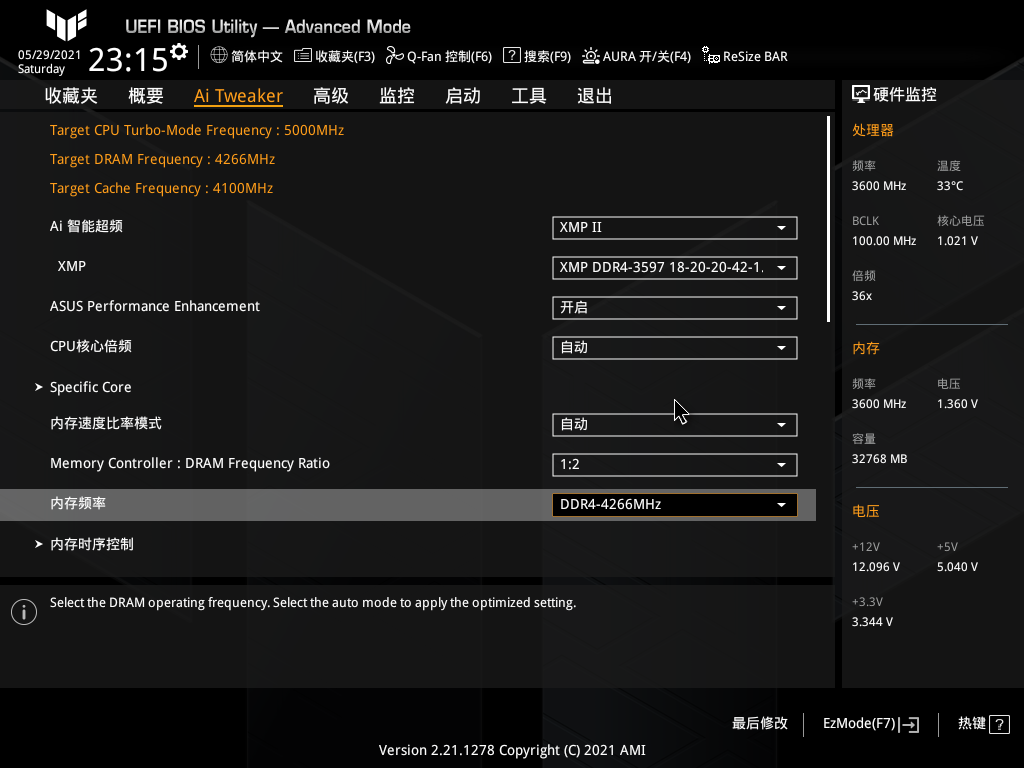
Task: Click the memory 电压 1.360 V value
Action: click(x=957, y=404)
